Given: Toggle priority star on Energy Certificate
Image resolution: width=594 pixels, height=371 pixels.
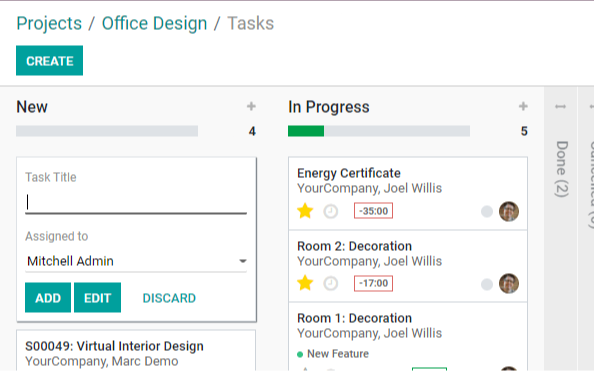Looking at the screenshot, I should [305, 211].
